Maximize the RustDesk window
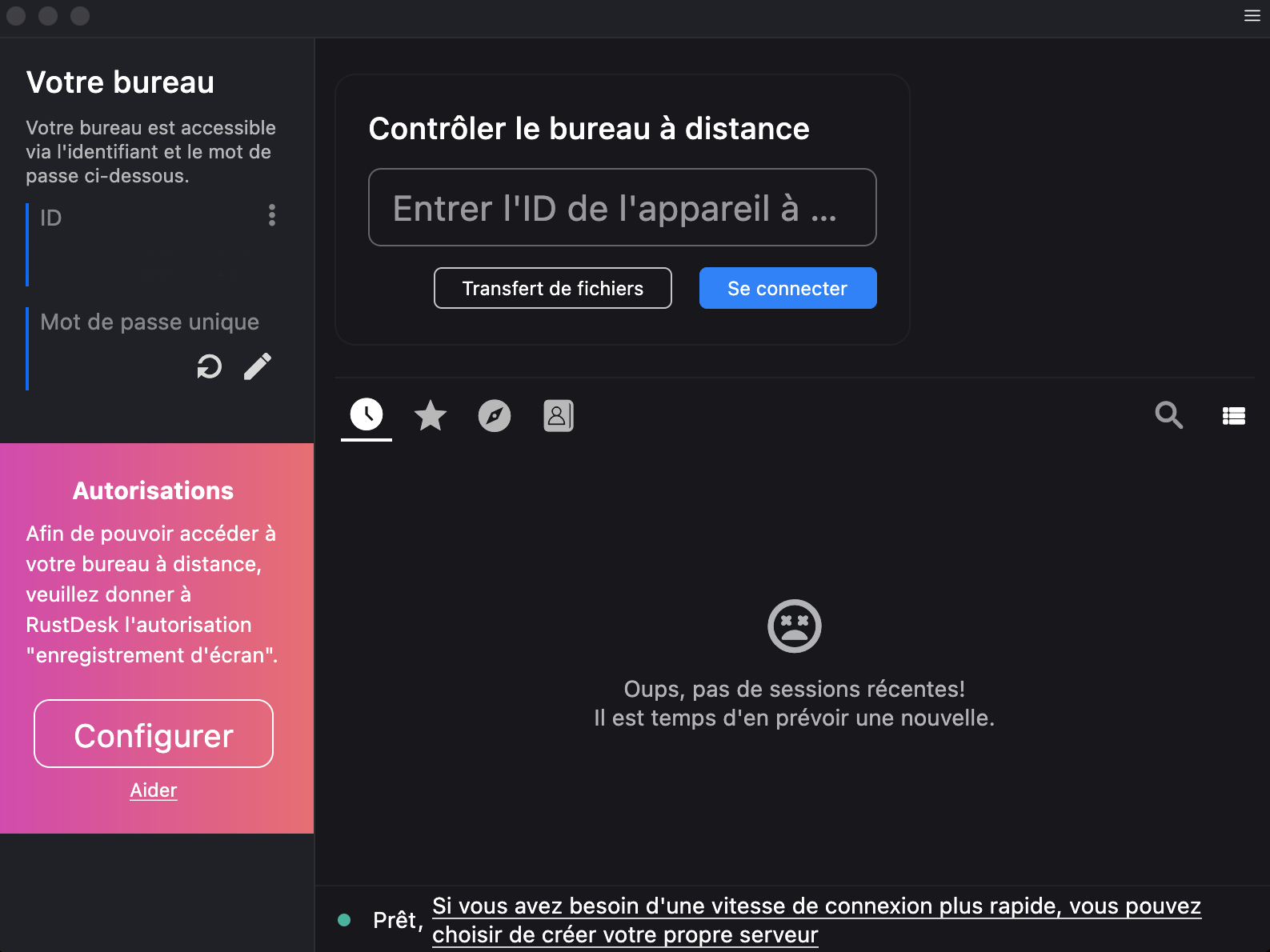The image size is (1270, 952). [x=80, y=16]
